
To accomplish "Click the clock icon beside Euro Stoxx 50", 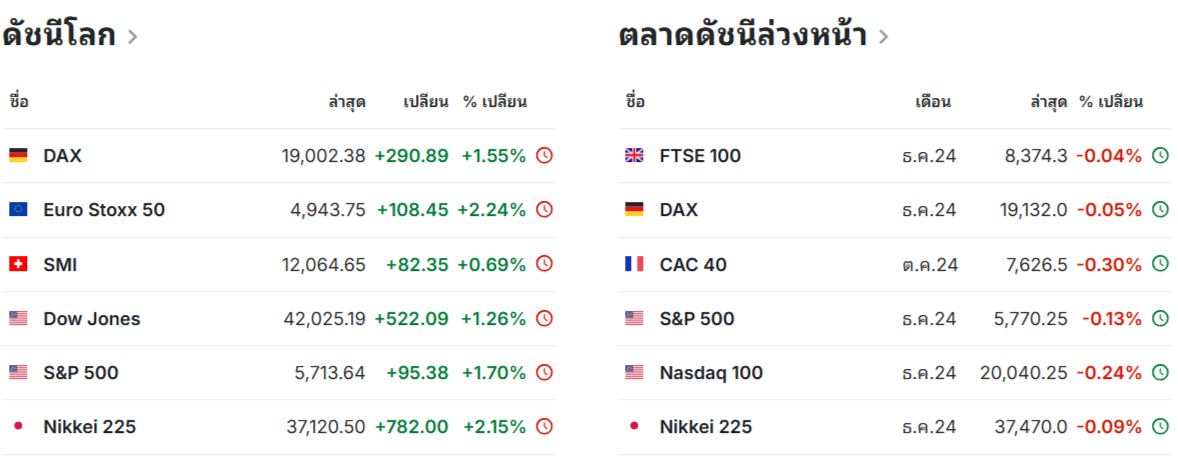I will coord(544,210).
